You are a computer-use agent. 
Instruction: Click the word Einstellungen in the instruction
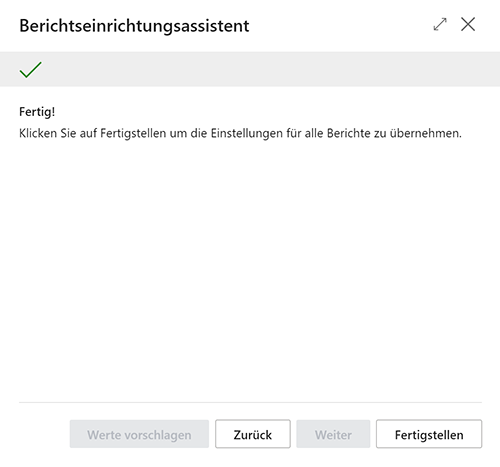pyautogui.click(x=246, y=133)
